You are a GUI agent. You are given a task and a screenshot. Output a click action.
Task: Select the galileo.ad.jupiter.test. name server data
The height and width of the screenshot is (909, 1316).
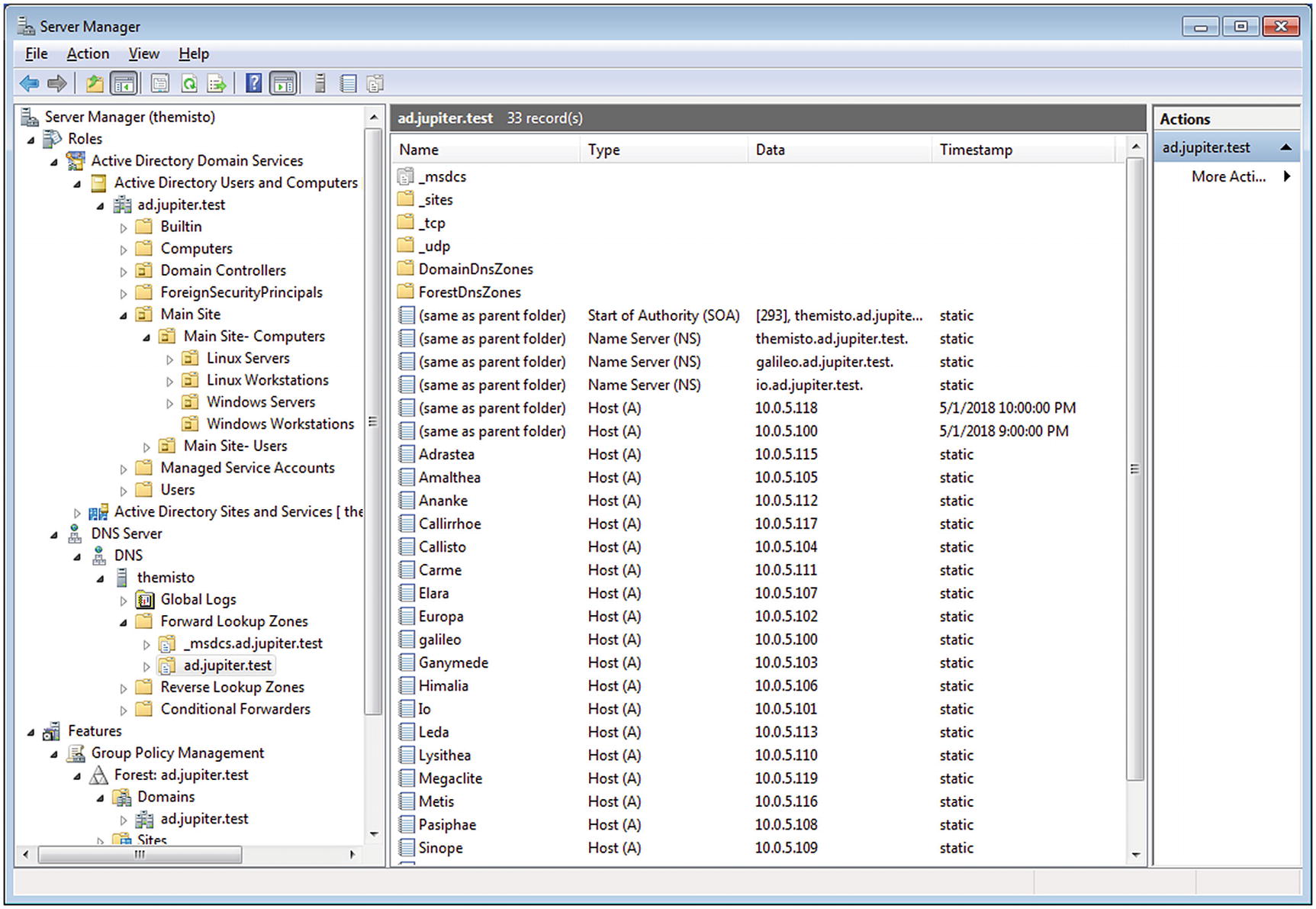pos(824,362)
